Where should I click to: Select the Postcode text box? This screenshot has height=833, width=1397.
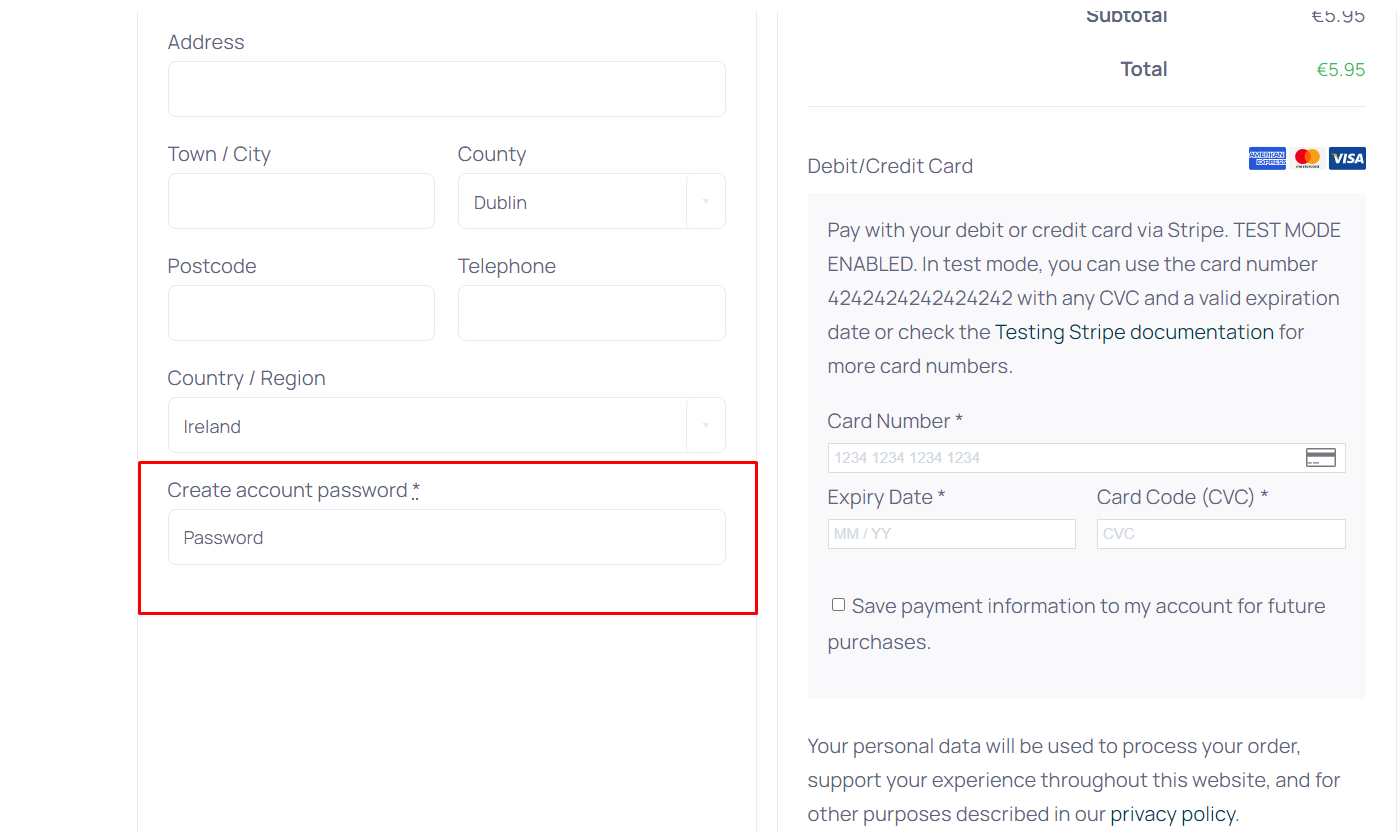(x=301, y=313)
